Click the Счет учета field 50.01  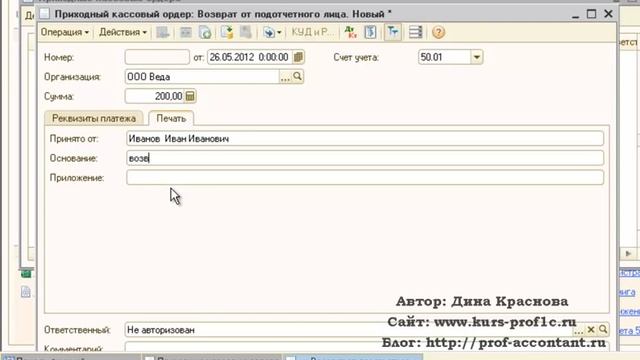(444, 57)
